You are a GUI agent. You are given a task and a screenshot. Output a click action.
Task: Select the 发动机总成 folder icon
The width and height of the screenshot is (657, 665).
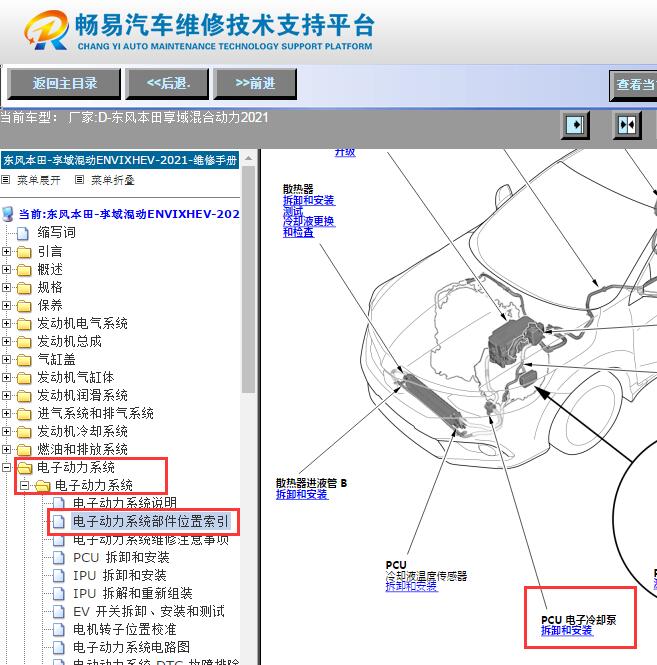[x=24, y=342]
